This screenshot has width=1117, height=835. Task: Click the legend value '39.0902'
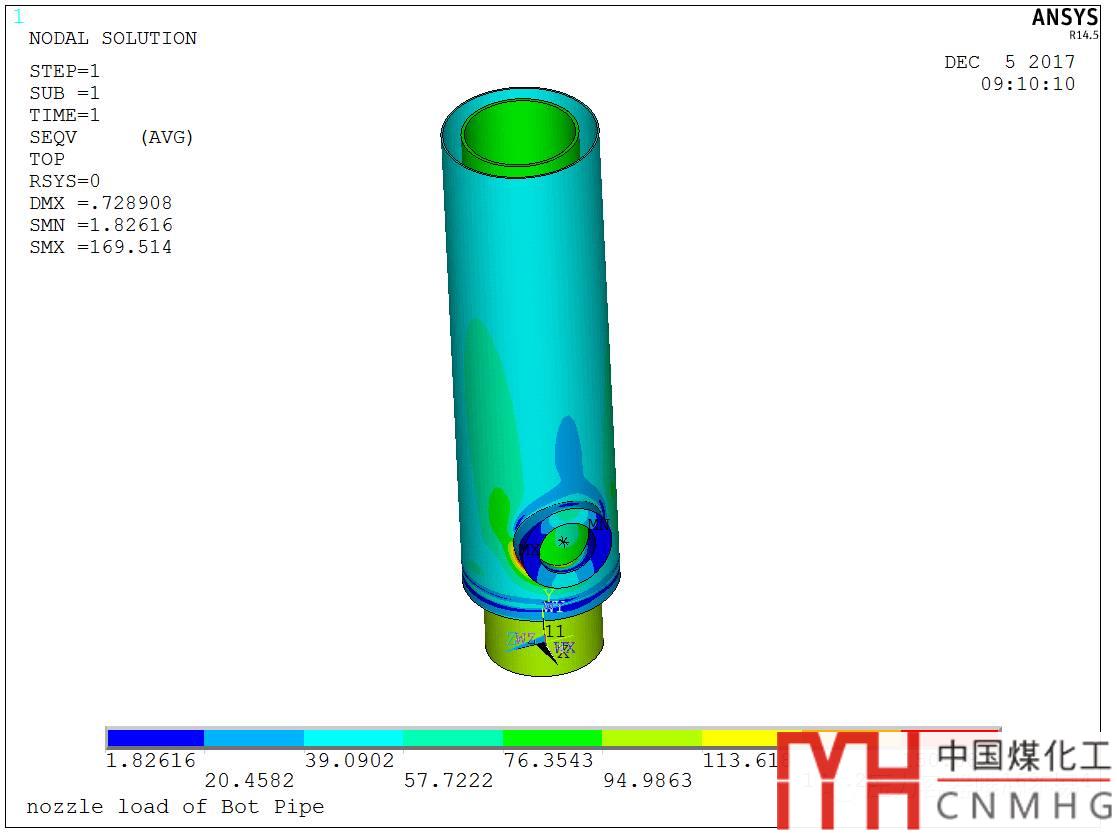pos(349,761)
